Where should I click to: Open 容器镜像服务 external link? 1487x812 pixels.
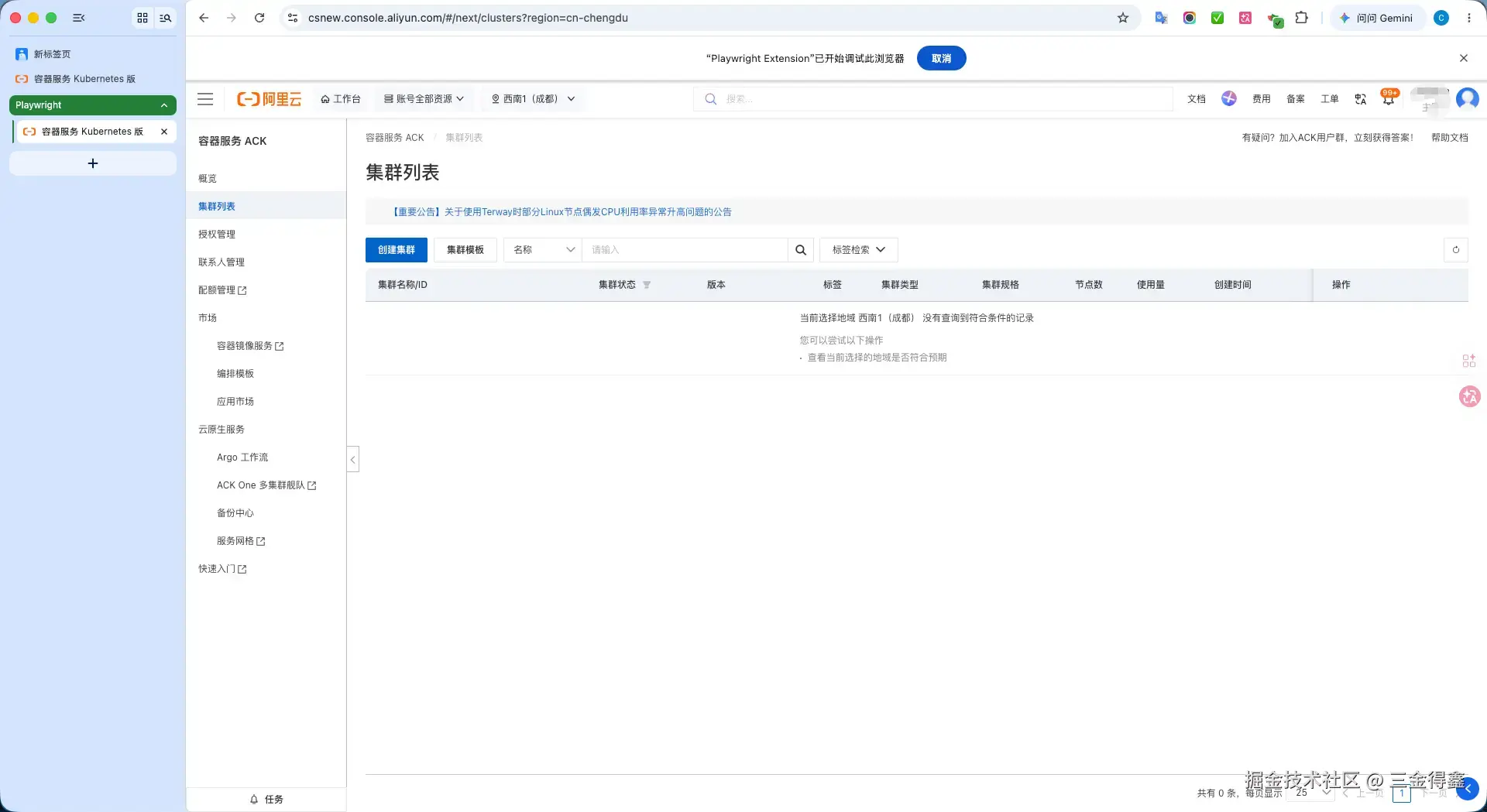point(250,346)
